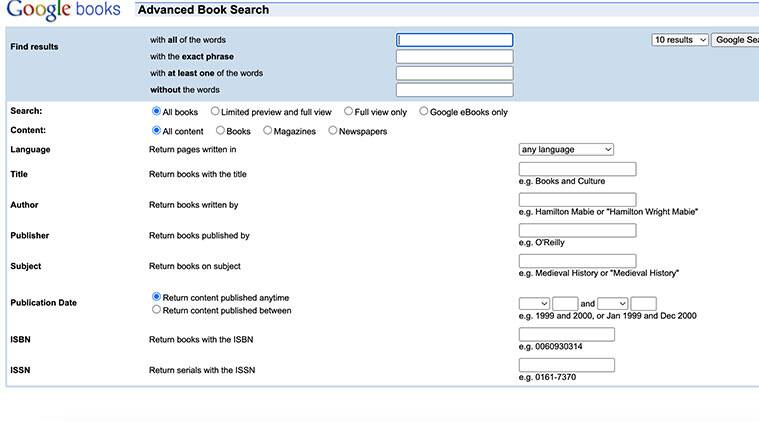Viewport: 759px width, 422px height.
Task: Select Books content radio button
Action: (220, 131)
